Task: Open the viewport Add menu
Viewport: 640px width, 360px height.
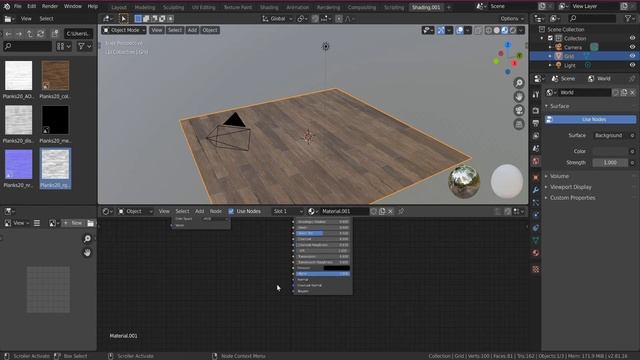Action: click(192, 30)
